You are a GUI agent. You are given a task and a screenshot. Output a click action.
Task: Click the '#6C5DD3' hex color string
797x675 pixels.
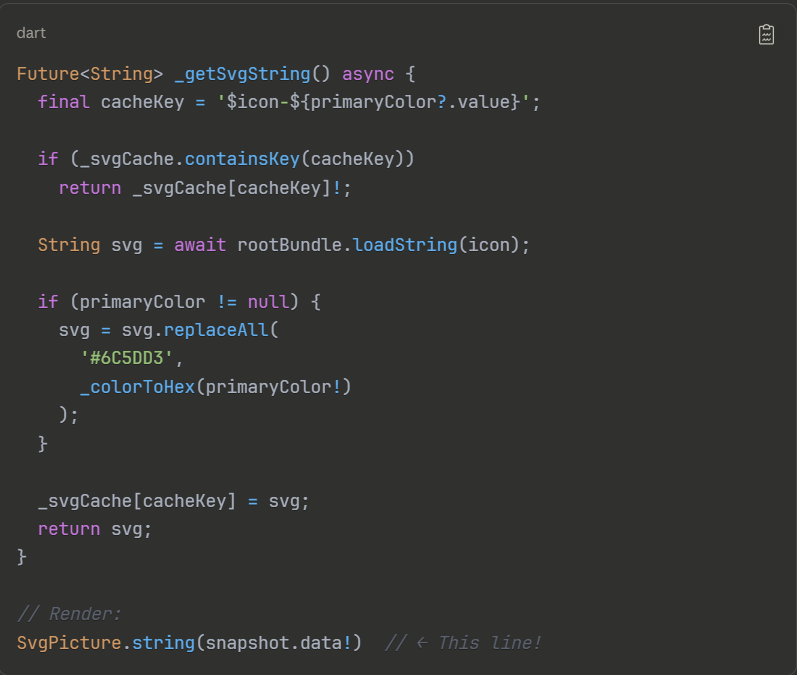tap(127, 358)
